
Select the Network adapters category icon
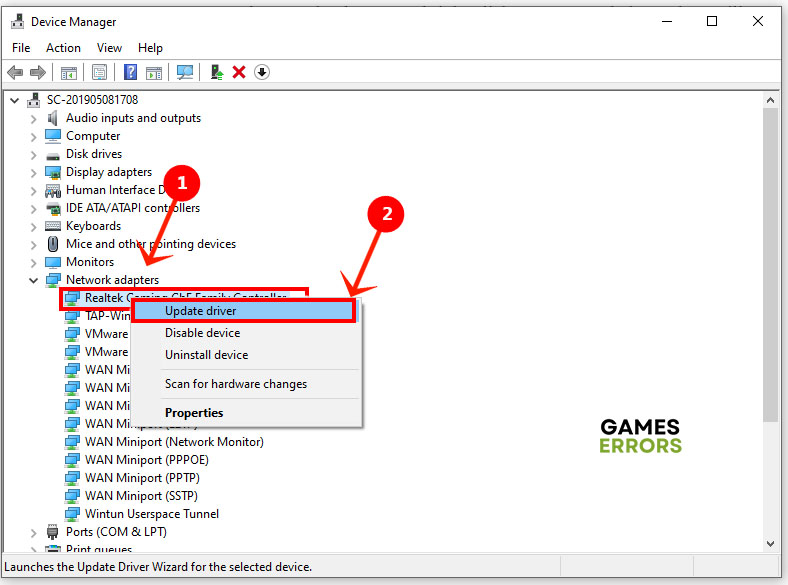click(53, 280)
